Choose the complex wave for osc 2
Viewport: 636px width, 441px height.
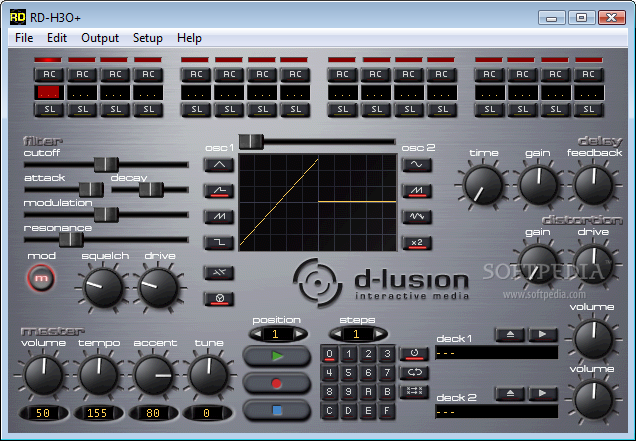417,217
